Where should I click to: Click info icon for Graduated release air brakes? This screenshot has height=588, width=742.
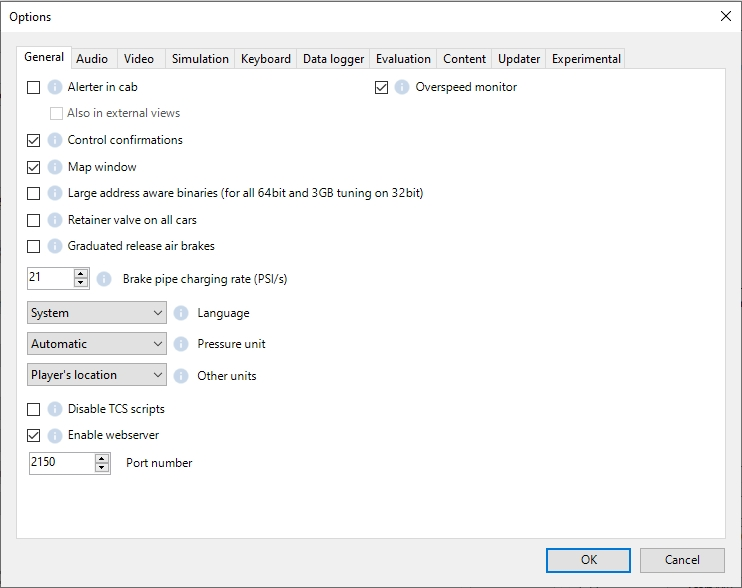[55, 246]
